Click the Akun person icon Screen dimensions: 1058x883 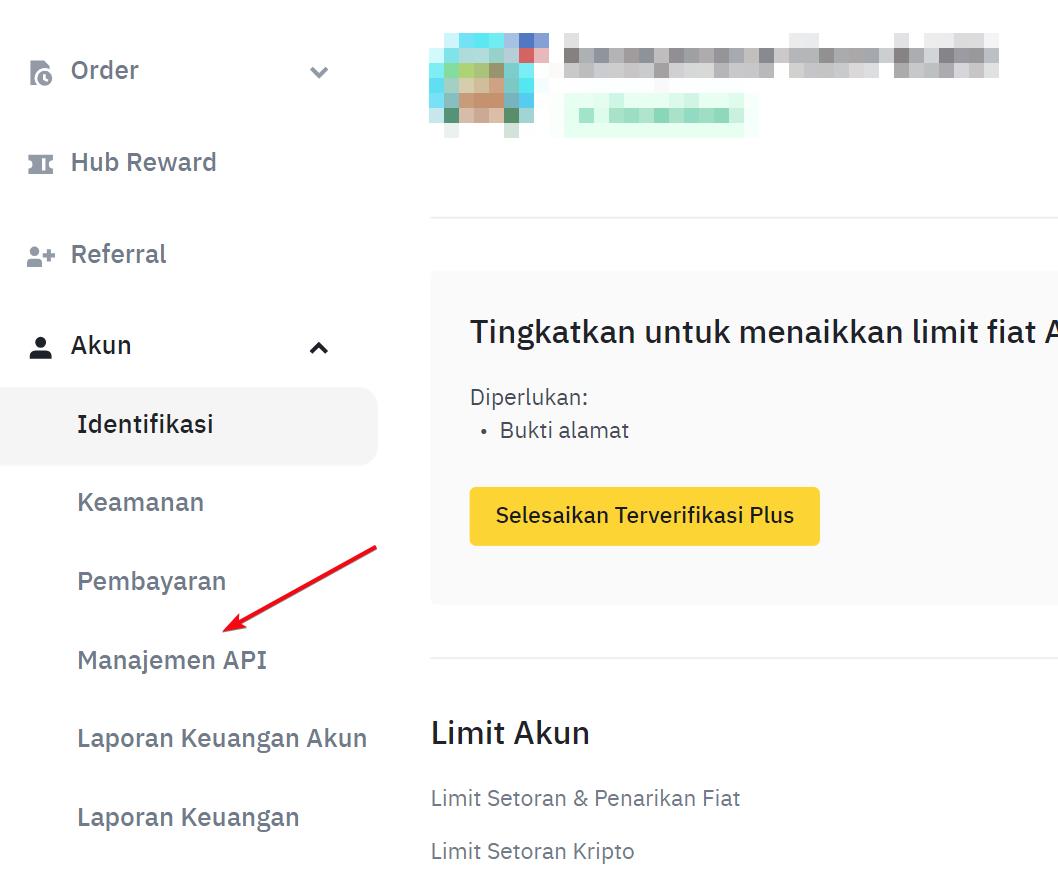click(x=40, y=347)
